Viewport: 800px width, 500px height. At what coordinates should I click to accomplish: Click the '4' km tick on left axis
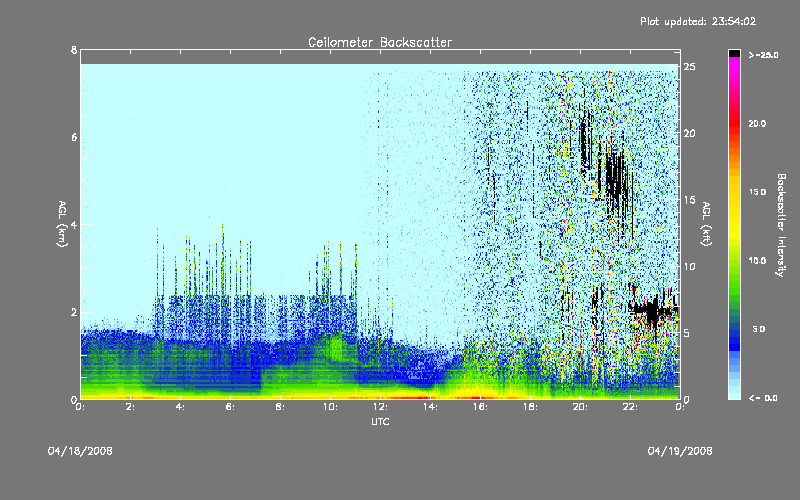(x=74, y=224)
